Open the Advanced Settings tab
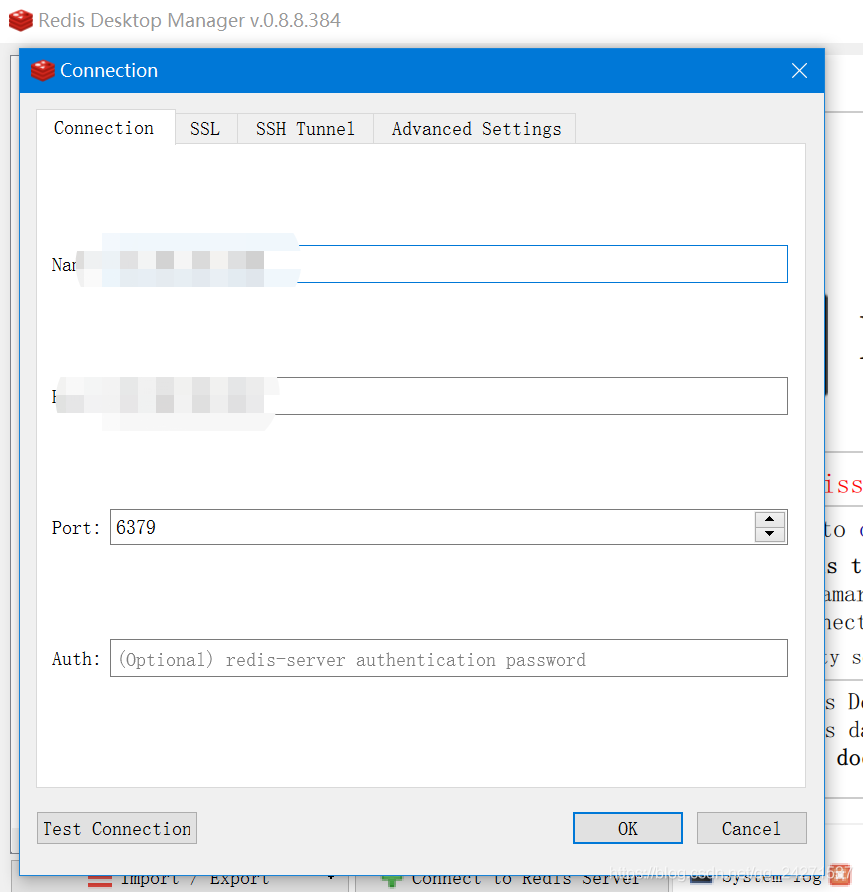The height and width of the screenshot is (892, 863). pos(474,128)
